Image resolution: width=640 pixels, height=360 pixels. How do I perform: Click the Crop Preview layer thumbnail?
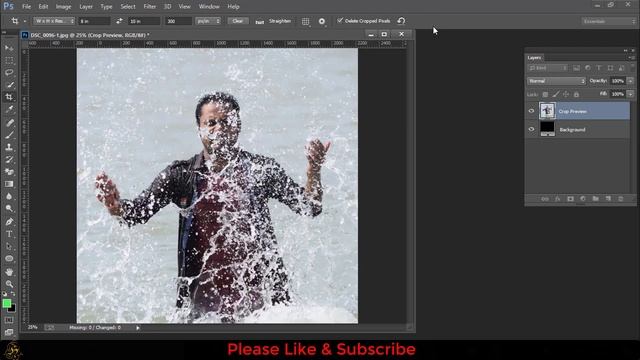pyautogui.click(x=547, y=111)
